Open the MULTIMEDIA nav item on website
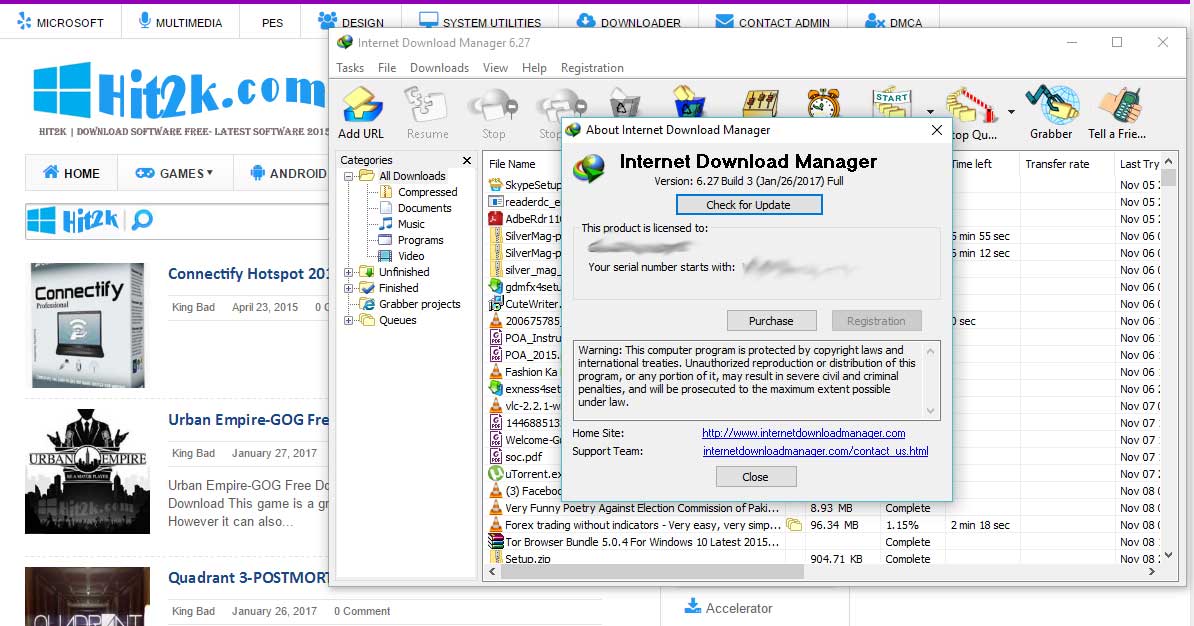The height and width of the screenshot is (626, 1194). coord(180,22)
